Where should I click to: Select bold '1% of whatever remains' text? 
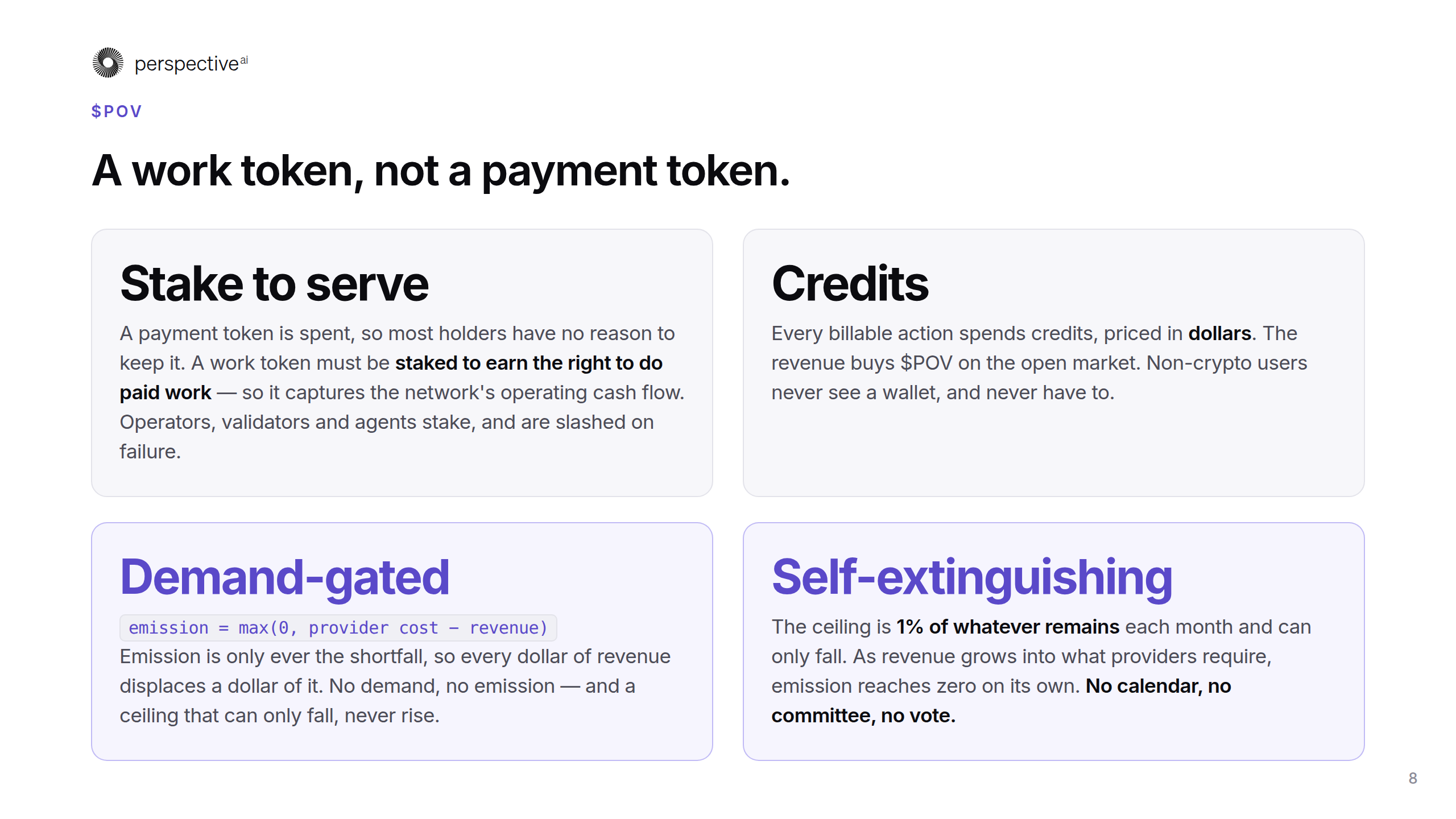click(1008, 627)
